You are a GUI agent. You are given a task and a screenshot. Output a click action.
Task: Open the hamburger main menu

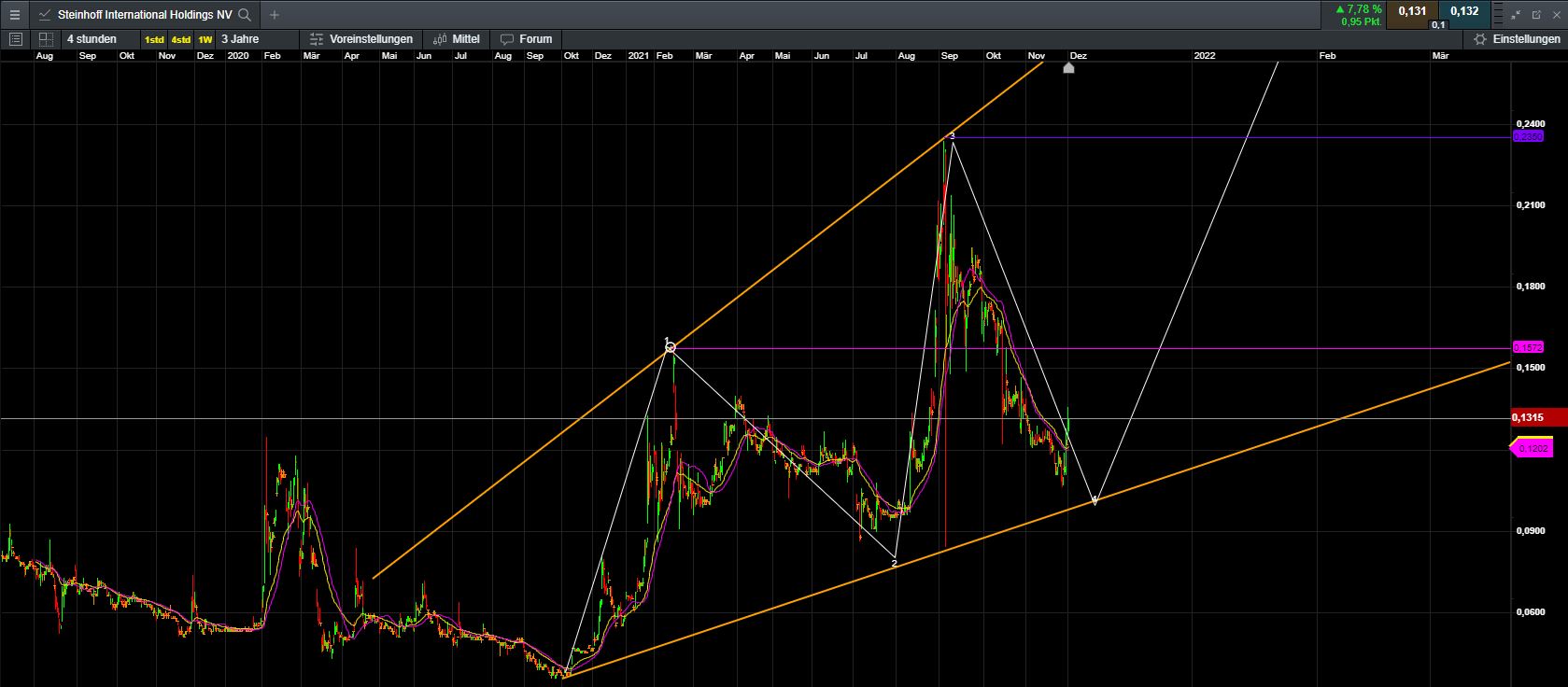click(x=14, y=15)
